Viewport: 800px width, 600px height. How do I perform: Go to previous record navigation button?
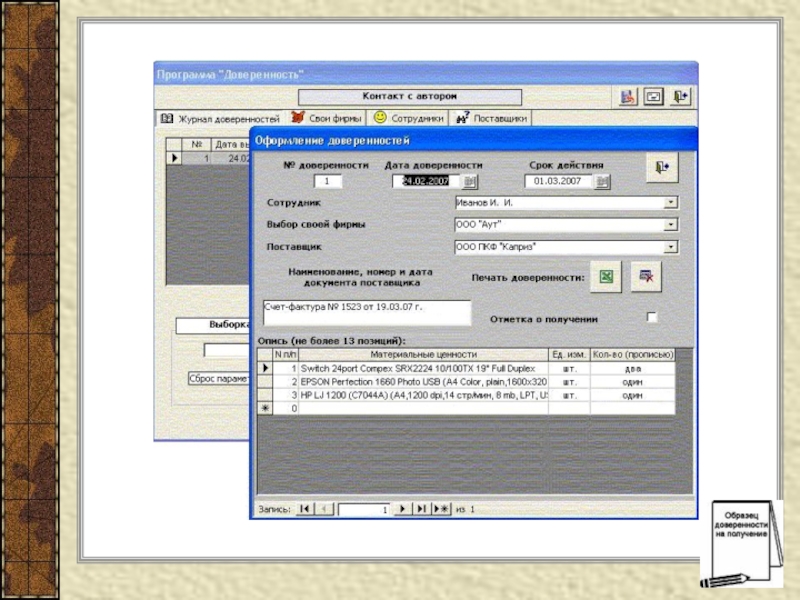pyautogui.click(x=324, y=509)
